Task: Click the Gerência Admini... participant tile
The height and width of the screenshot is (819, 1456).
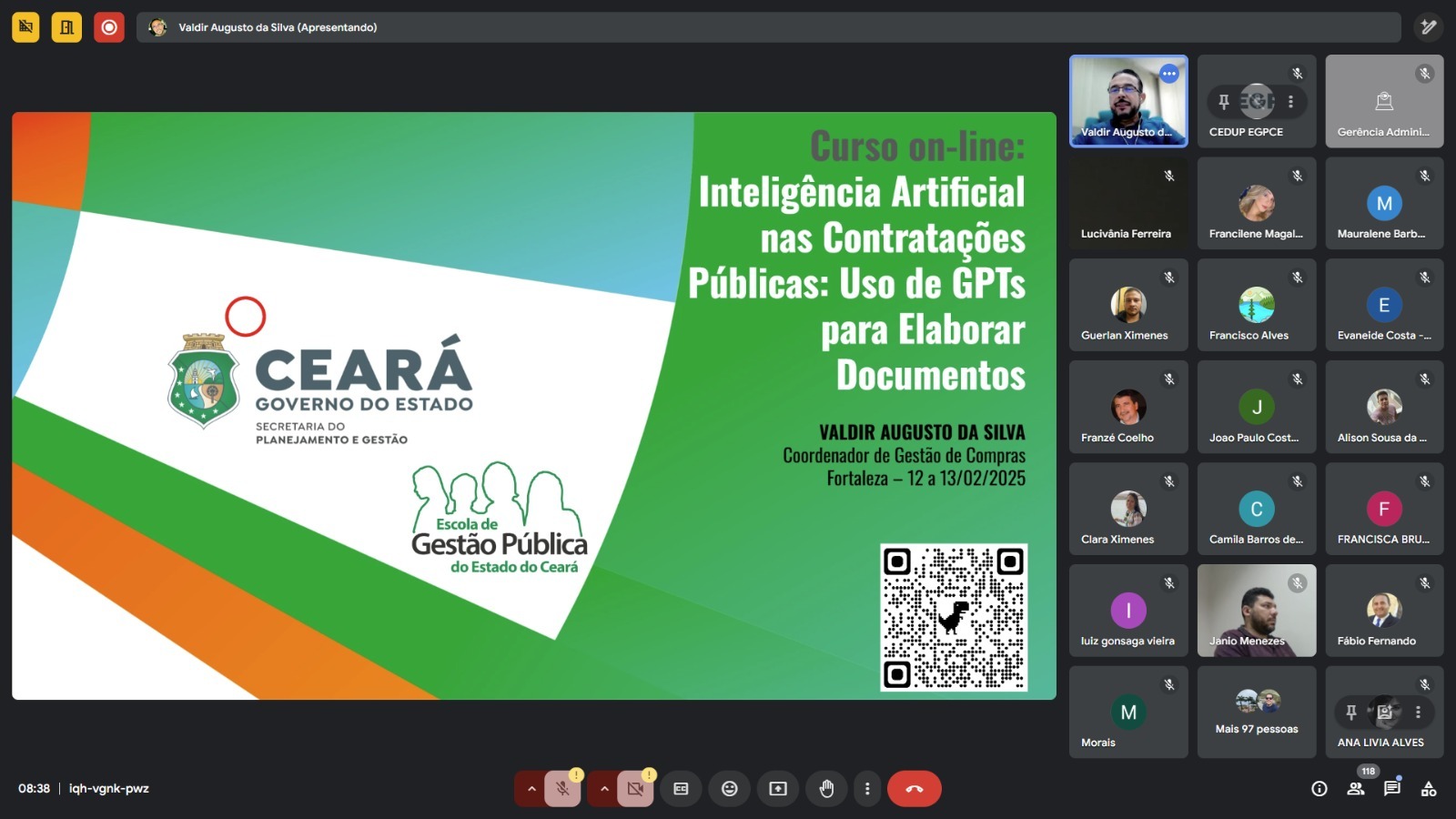Action: pos(1384,101)
